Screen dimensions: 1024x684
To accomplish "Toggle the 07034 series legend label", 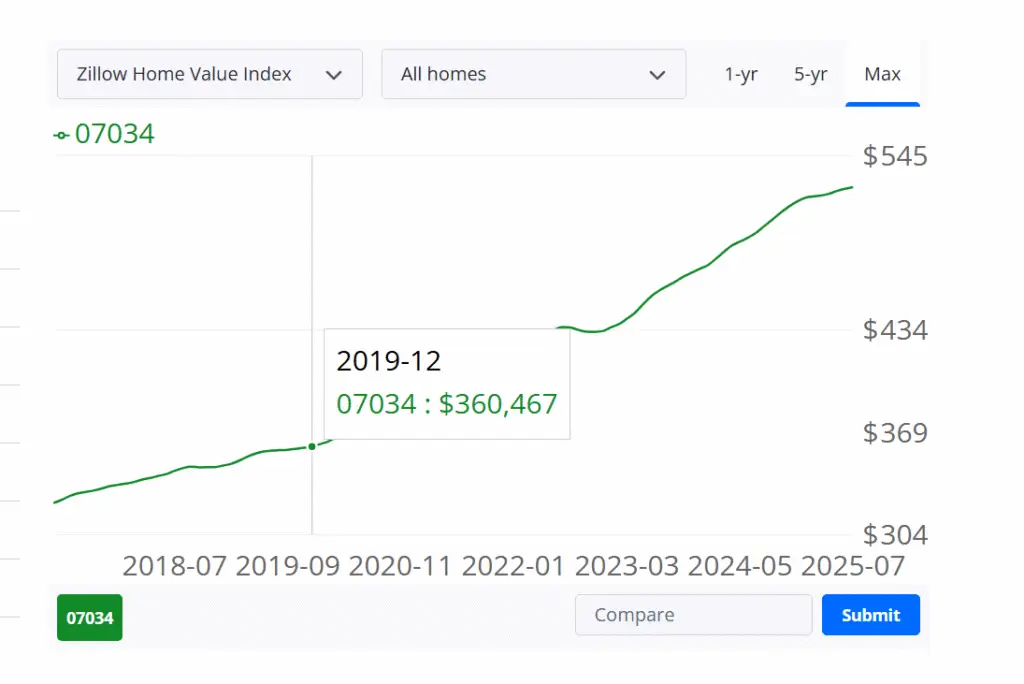I will point(114,134).
